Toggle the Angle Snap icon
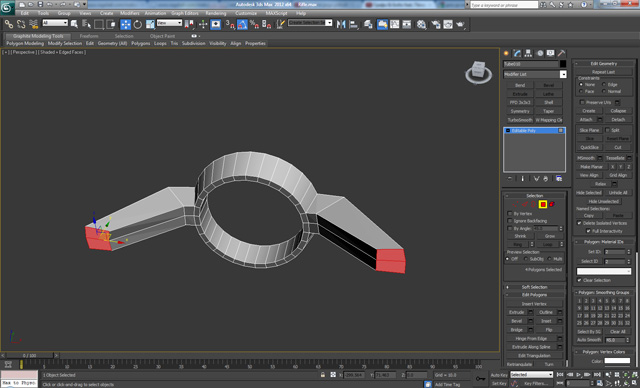This screenshot has width=640, height=388. point(242,24)
